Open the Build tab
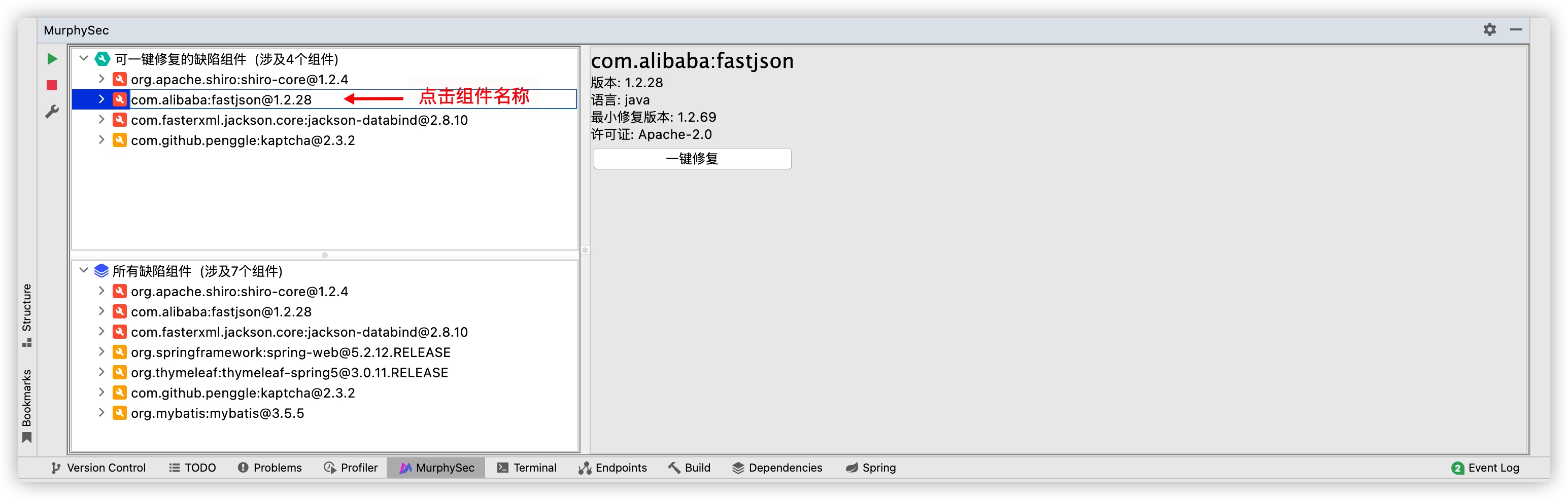 tap(689, 468)
